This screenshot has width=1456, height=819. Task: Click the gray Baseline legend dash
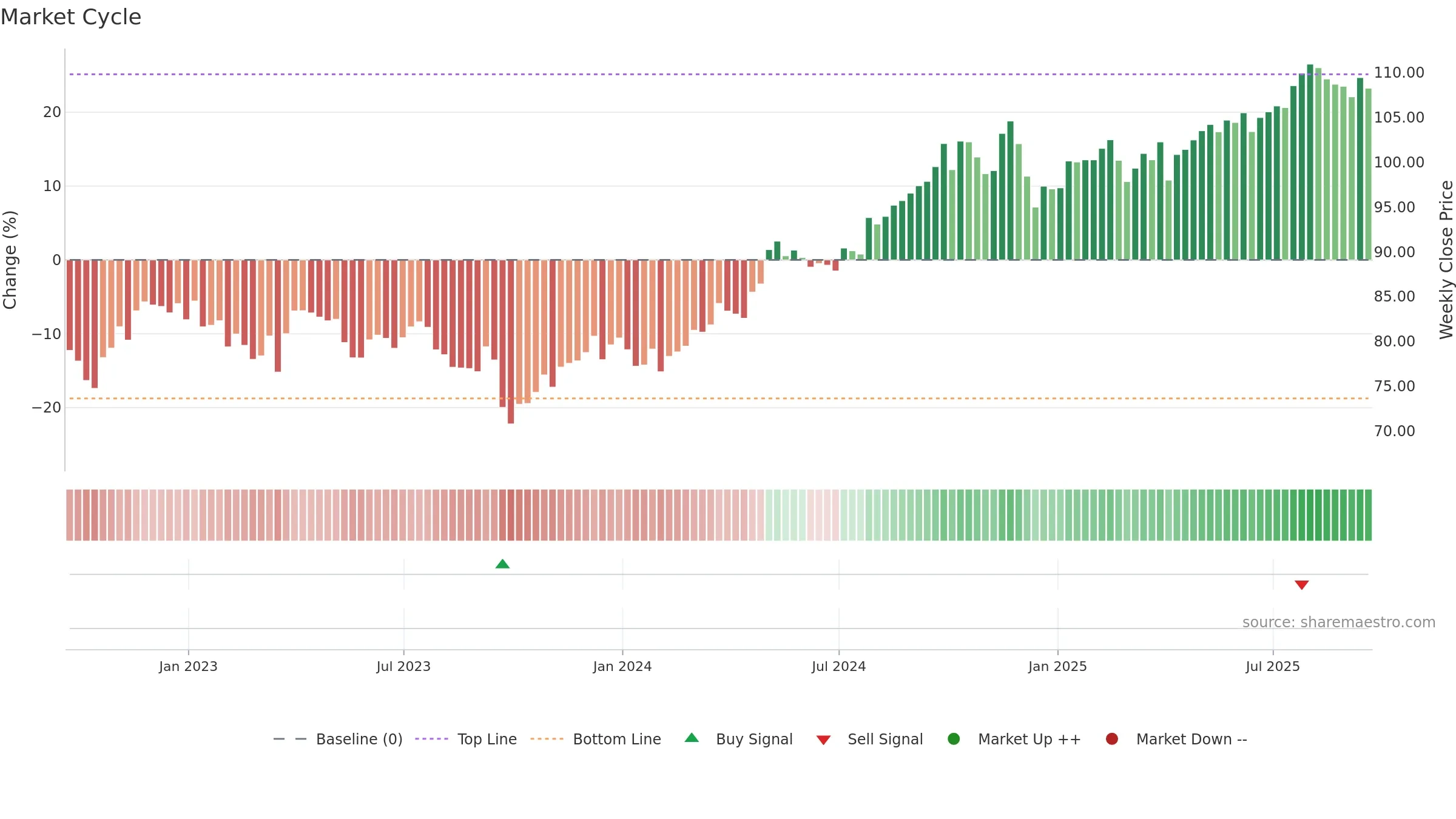[290, 739]
